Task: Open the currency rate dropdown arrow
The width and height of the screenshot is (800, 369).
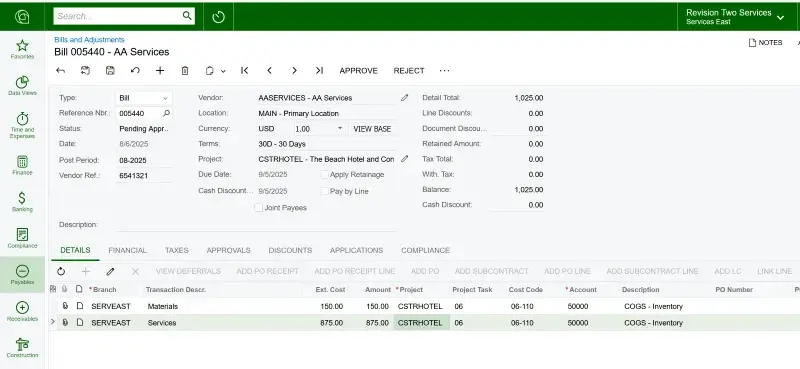Action: (340, 129)
